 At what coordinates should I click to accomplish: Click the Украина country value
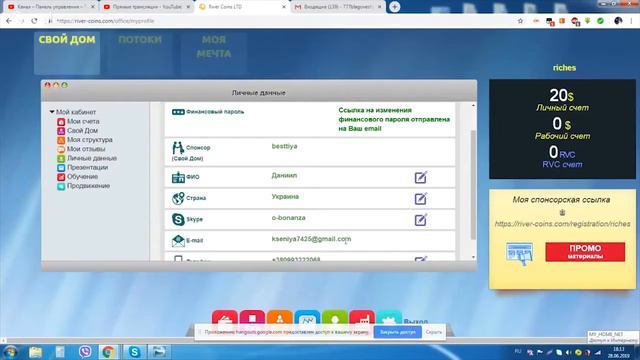(x=285, y=197)
